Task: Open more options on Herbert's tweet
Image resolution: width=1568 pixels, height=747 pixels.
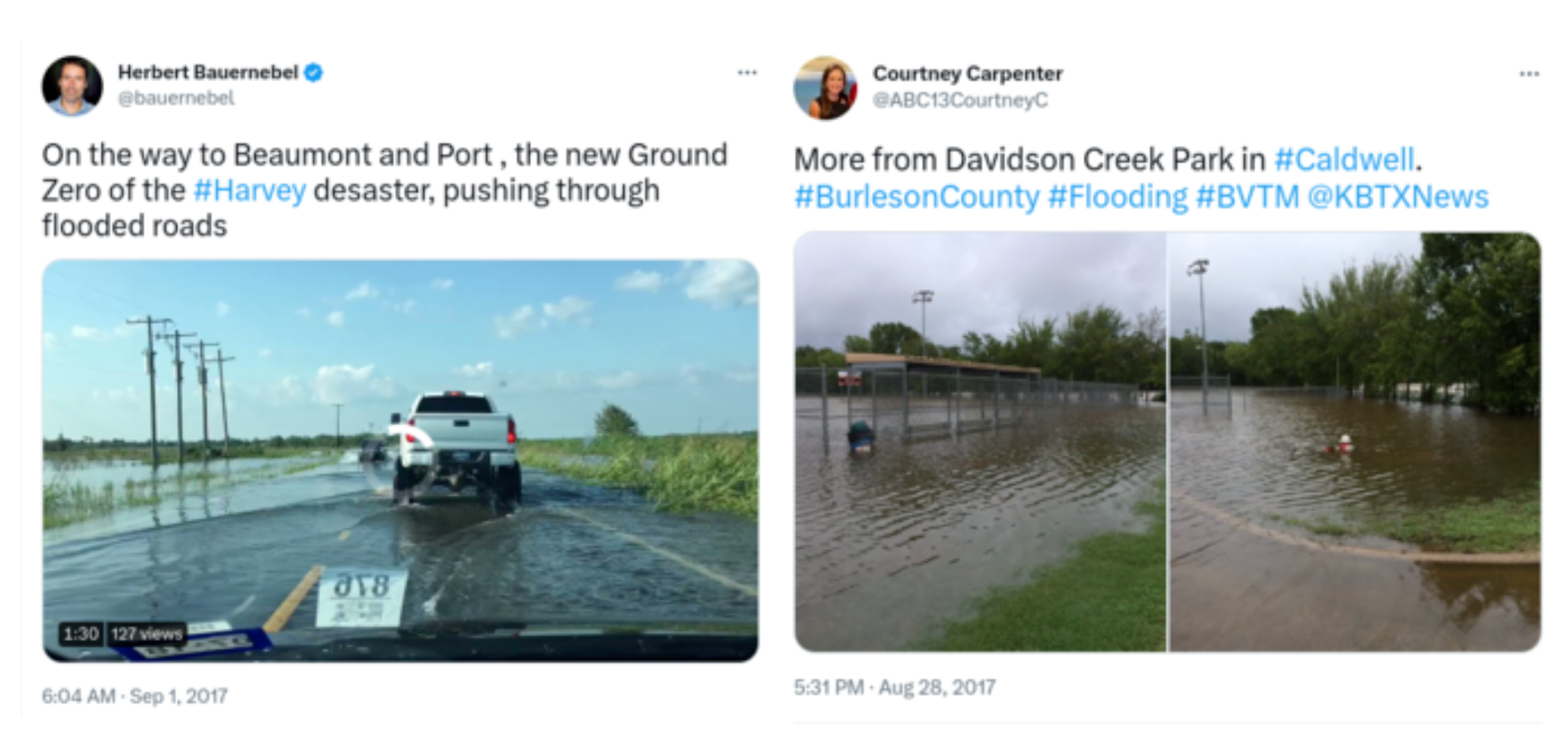Action: [x=747, y=73]
